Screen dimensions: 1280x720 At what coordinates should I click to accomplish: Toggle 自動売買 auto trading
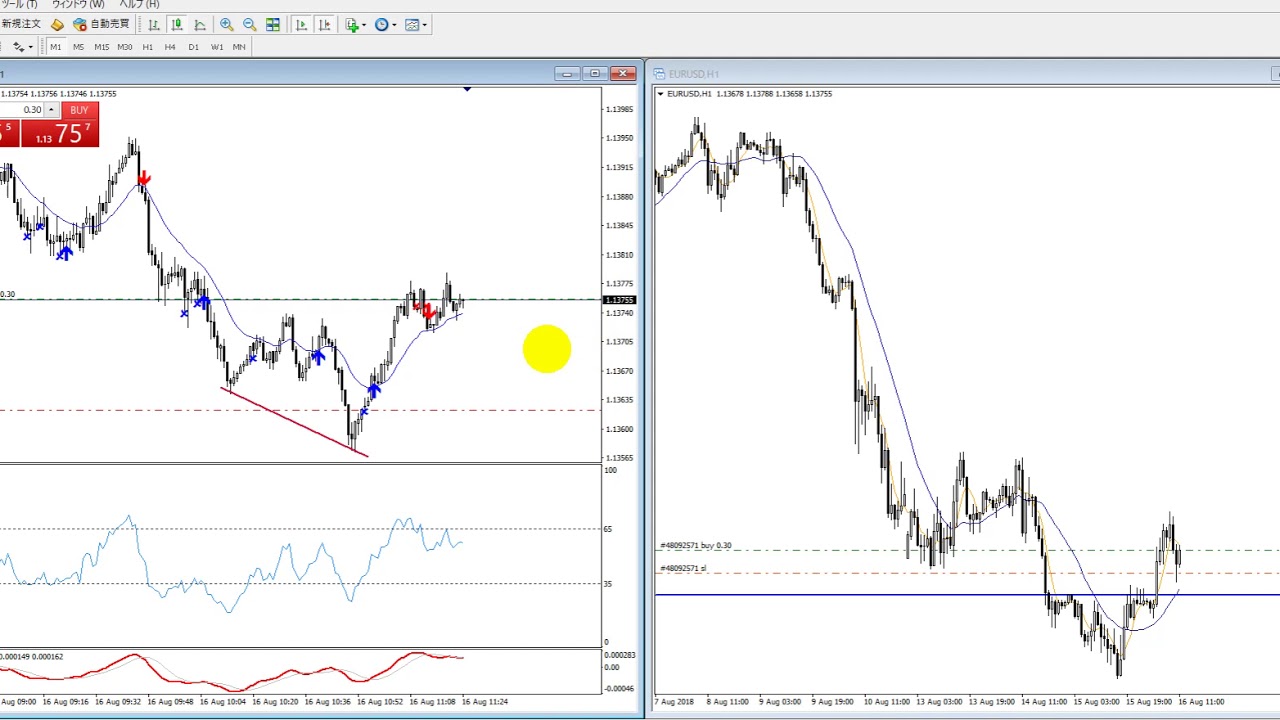click(101, 24)
